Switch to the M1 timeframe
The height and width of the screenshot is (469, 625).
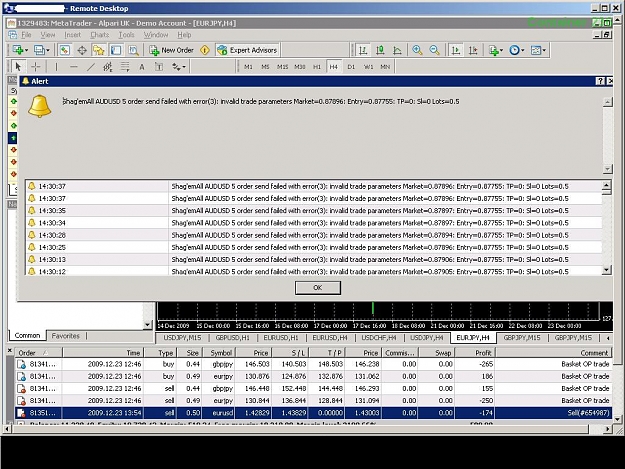(248, 67)
